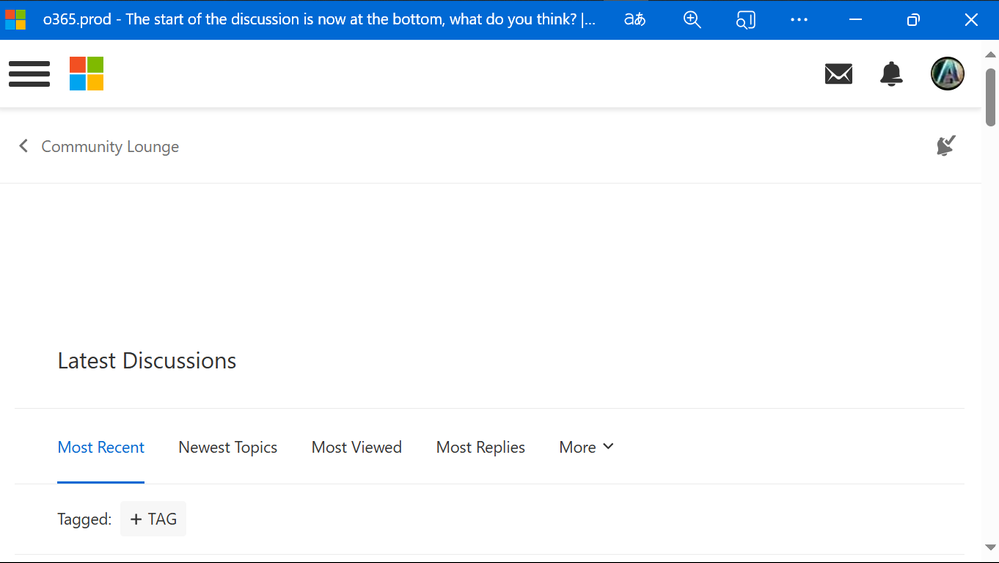Open the three-dots app menu in title bar
Viewport: 999px width, 563px height.
coord(799,20)
